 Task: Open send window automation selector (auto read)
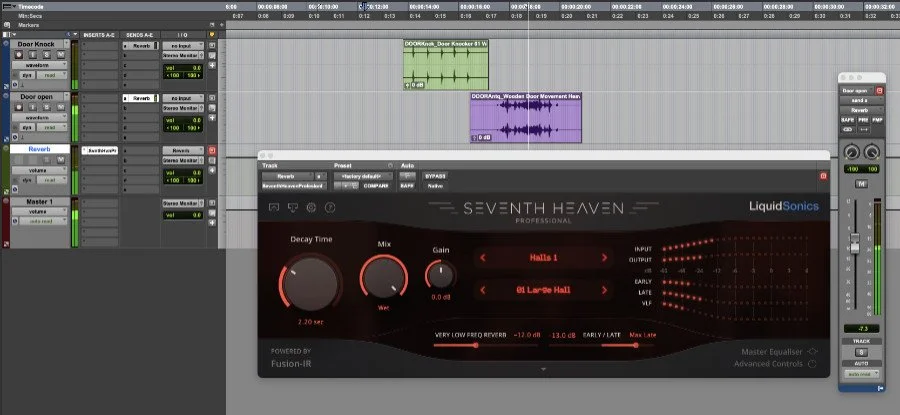point(861,374)
